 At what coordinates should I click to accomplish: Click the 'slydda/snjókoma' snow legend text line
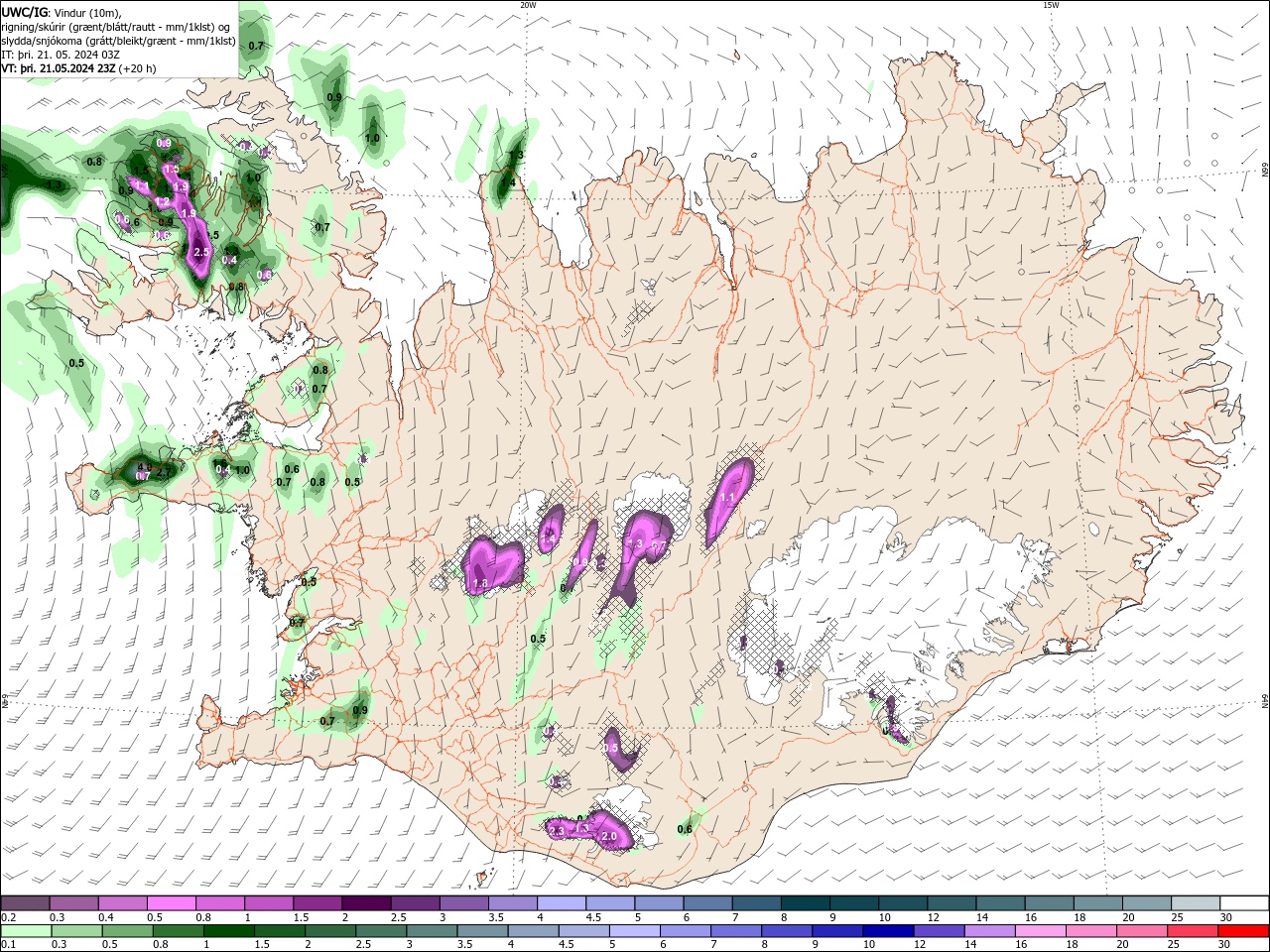(118, 41)
